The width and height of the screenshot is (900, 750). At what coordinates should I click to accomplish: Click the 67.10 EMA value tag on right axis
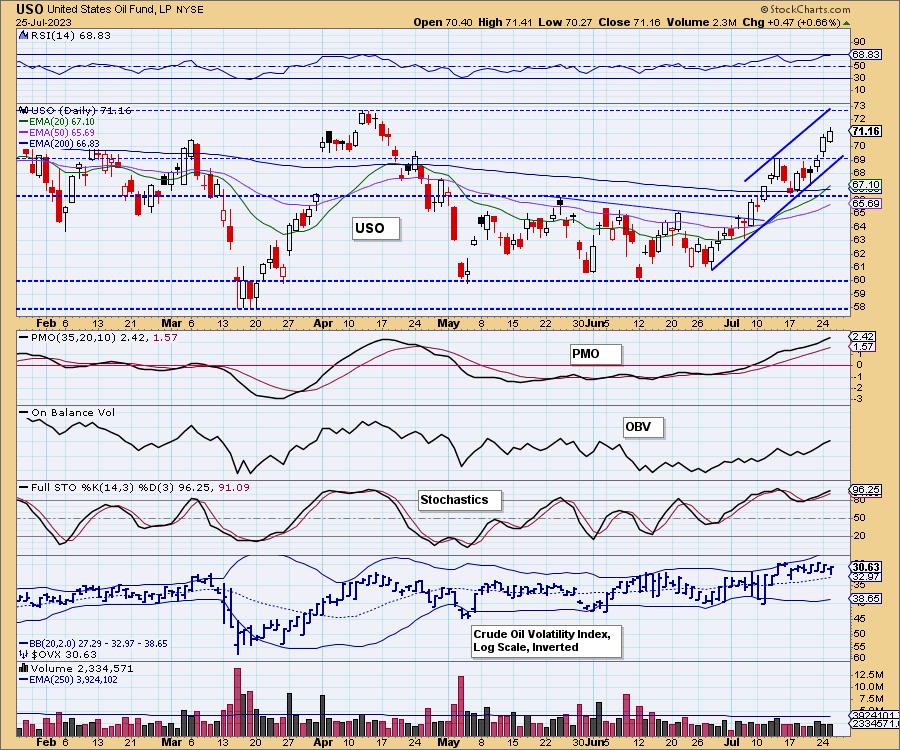coord(866,185)
